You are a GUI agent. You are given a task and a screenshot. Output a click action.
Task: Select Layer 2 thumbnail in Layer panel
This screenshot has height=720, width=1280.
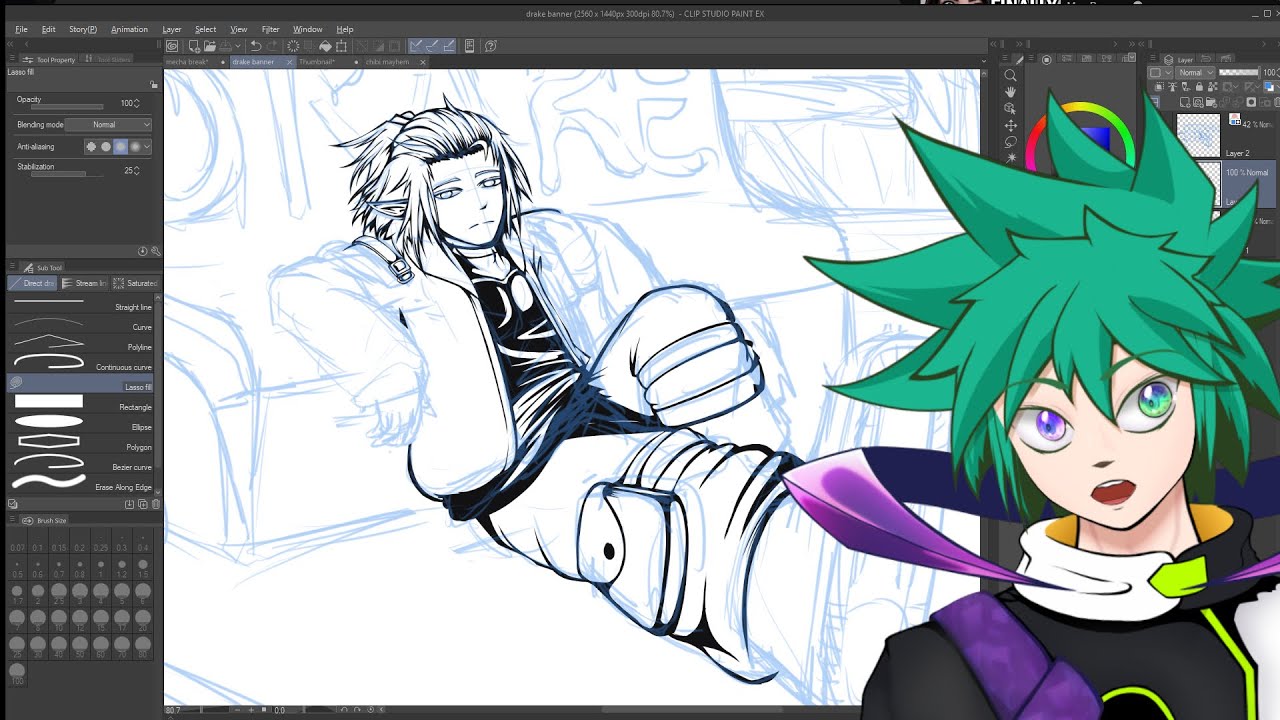point(1198,133)
